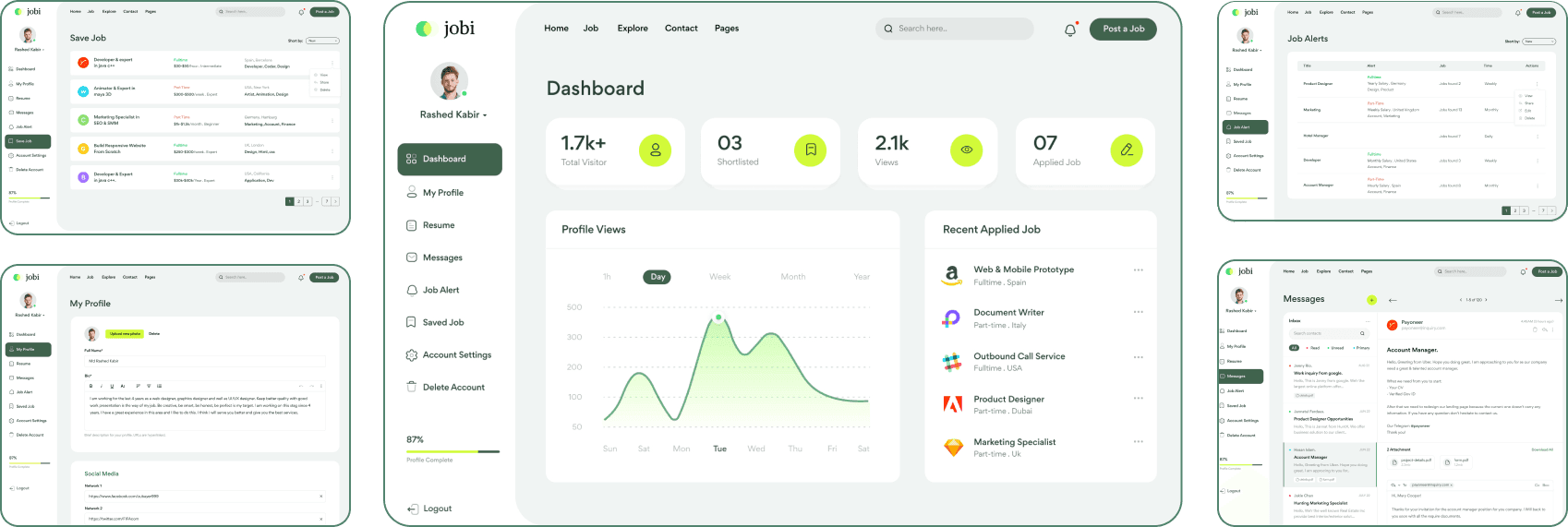
Task: Open Product Designer Opportunities message in the inbox
Action: [1323, 419]
